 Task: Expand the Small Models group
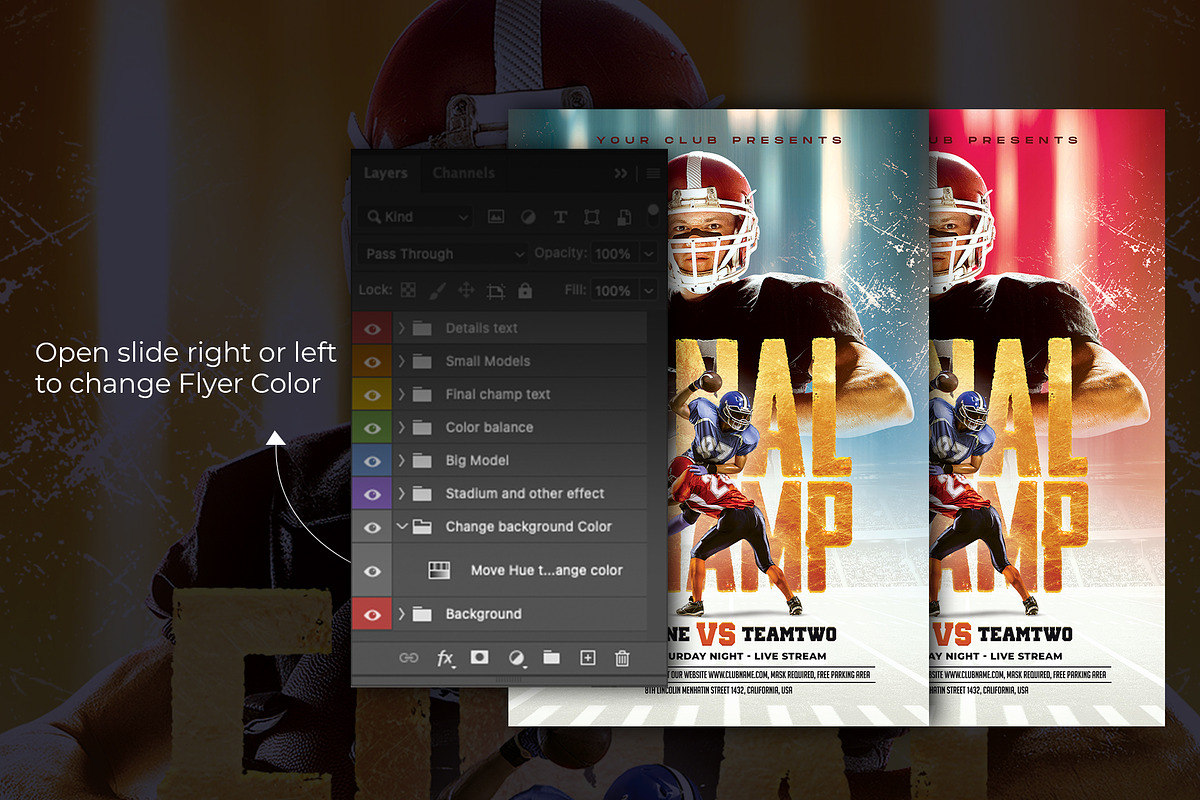coord(401,361)
